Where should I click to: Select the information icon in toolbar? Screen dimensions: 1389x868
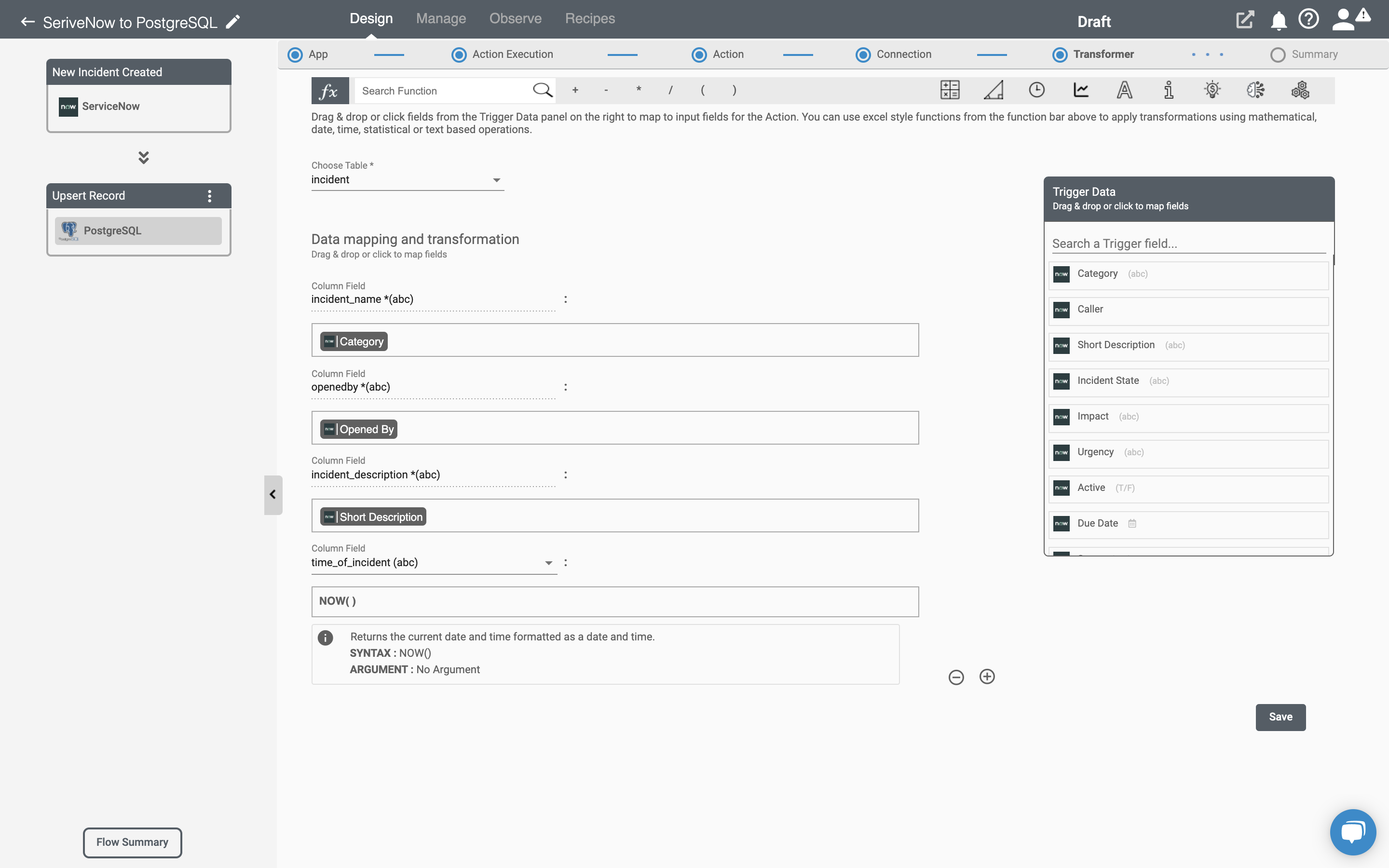pos(1168,90)
